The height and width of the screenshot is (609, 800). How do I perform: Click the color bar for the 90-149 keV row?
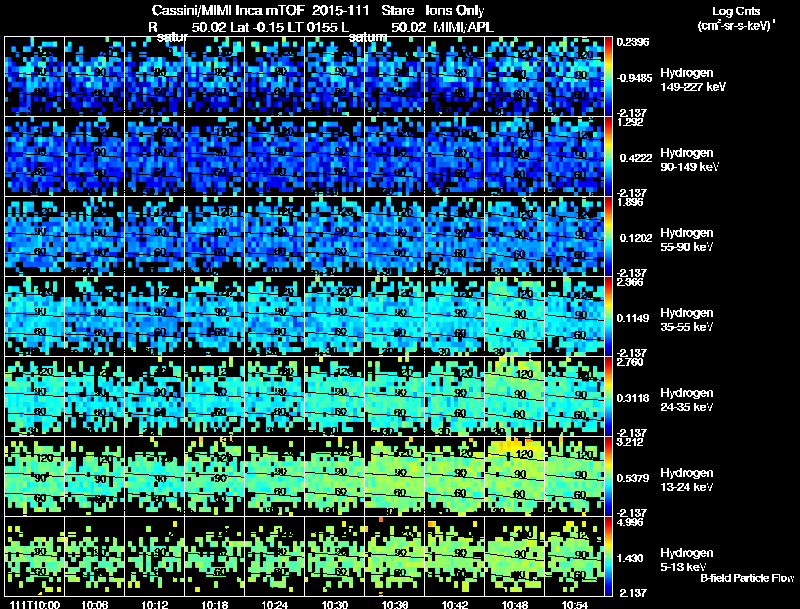point(608,157)
